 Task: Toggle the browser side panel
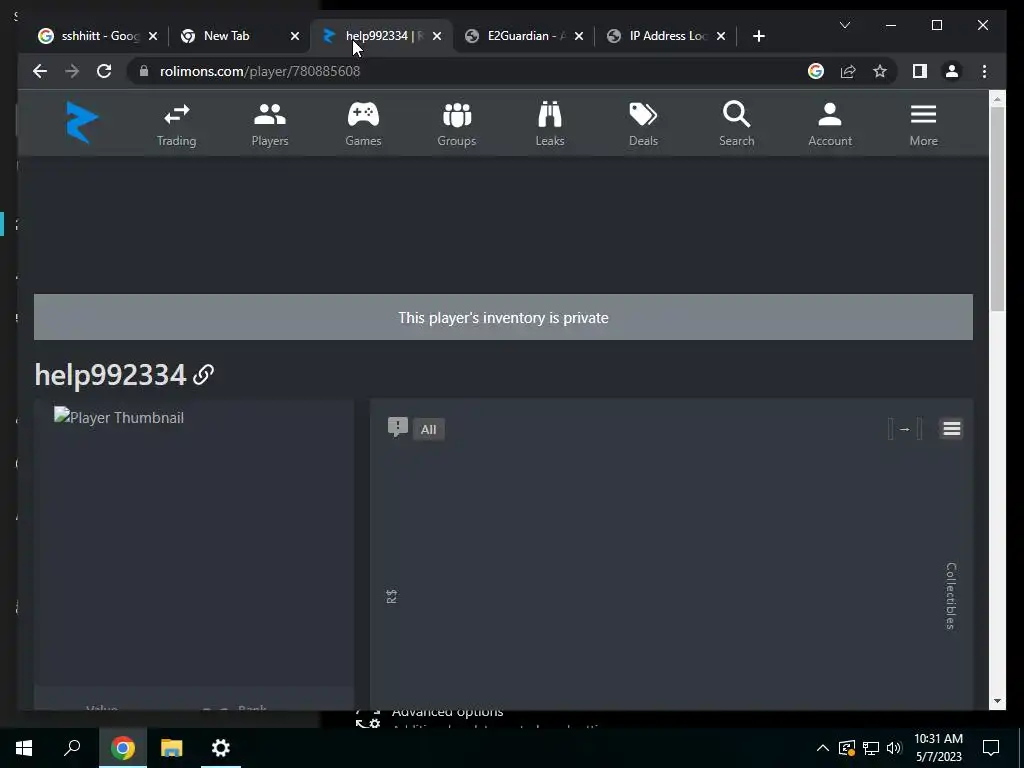920,71
